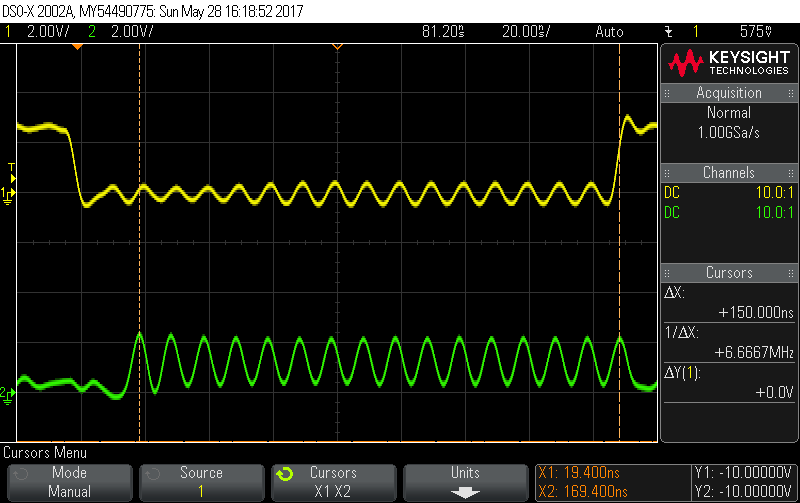Click the yellow 10.0:1 probe ratio
The height and width of the screenshot is (503, 800).
tap(774, 192)
